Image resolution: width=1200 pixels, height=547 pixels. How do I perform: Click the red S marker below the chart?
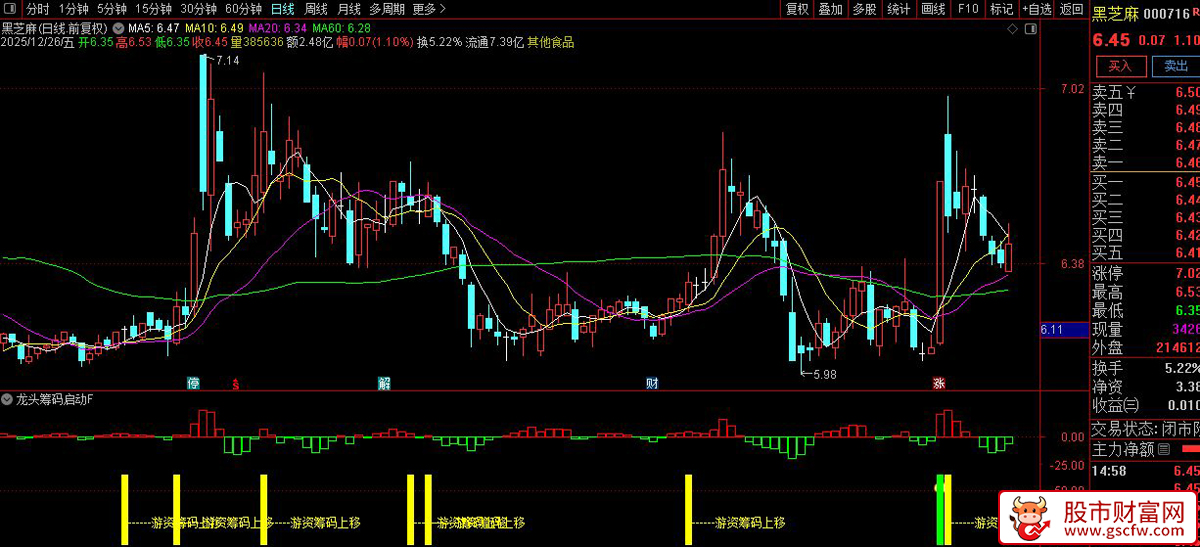click(x=235, y=383)
